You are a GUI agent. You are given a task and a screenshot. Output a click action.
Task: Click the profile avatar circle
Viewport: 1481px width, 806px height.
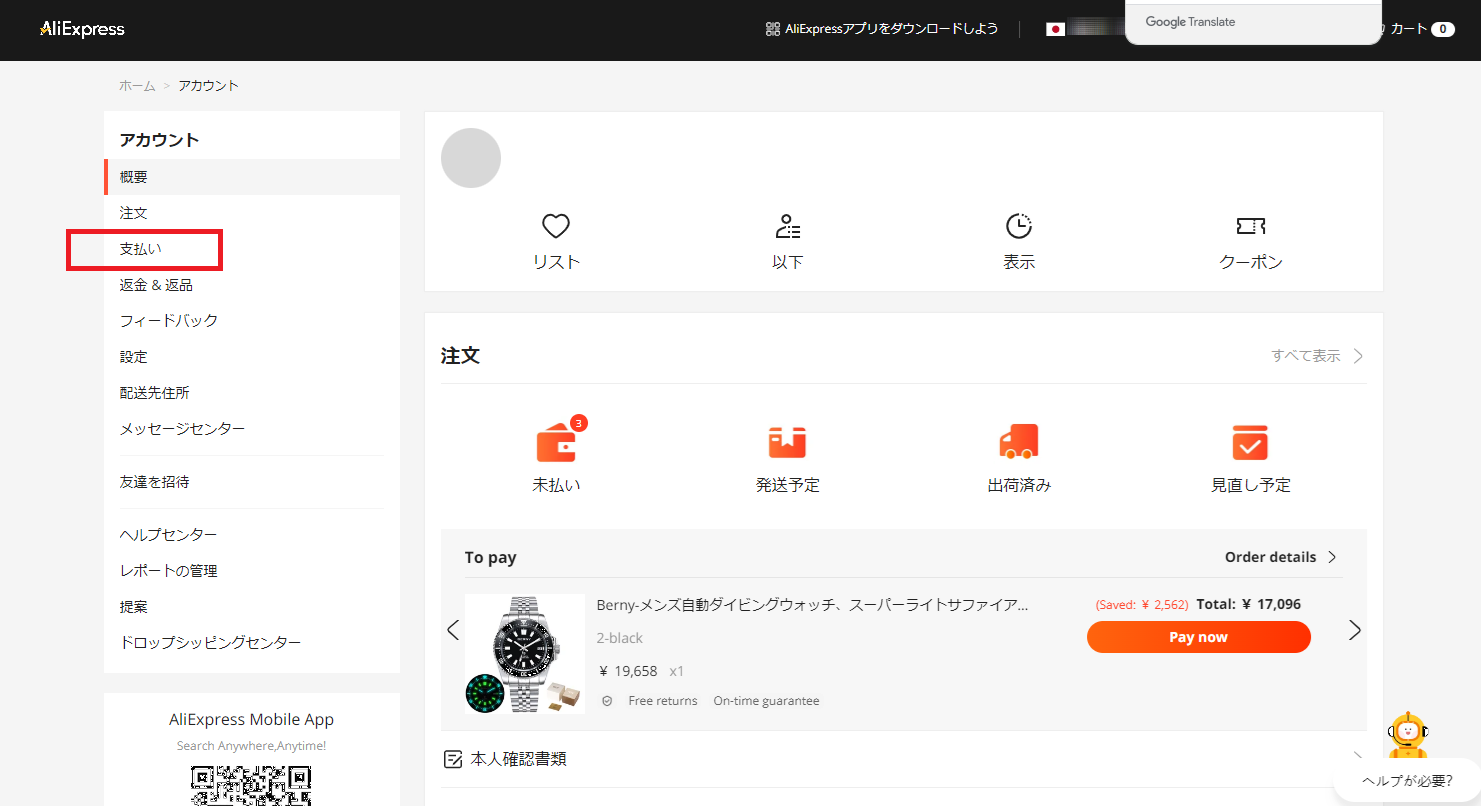point(470,157)
